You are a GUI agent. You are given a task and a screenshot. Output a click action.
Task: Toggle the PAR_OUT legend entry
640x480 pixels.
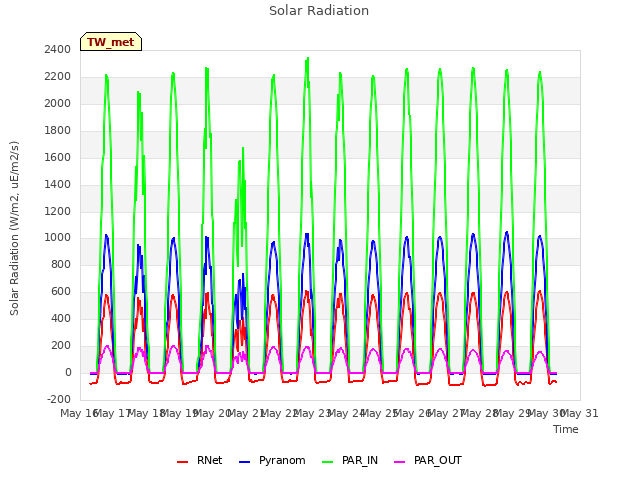[x=428, y=460]
